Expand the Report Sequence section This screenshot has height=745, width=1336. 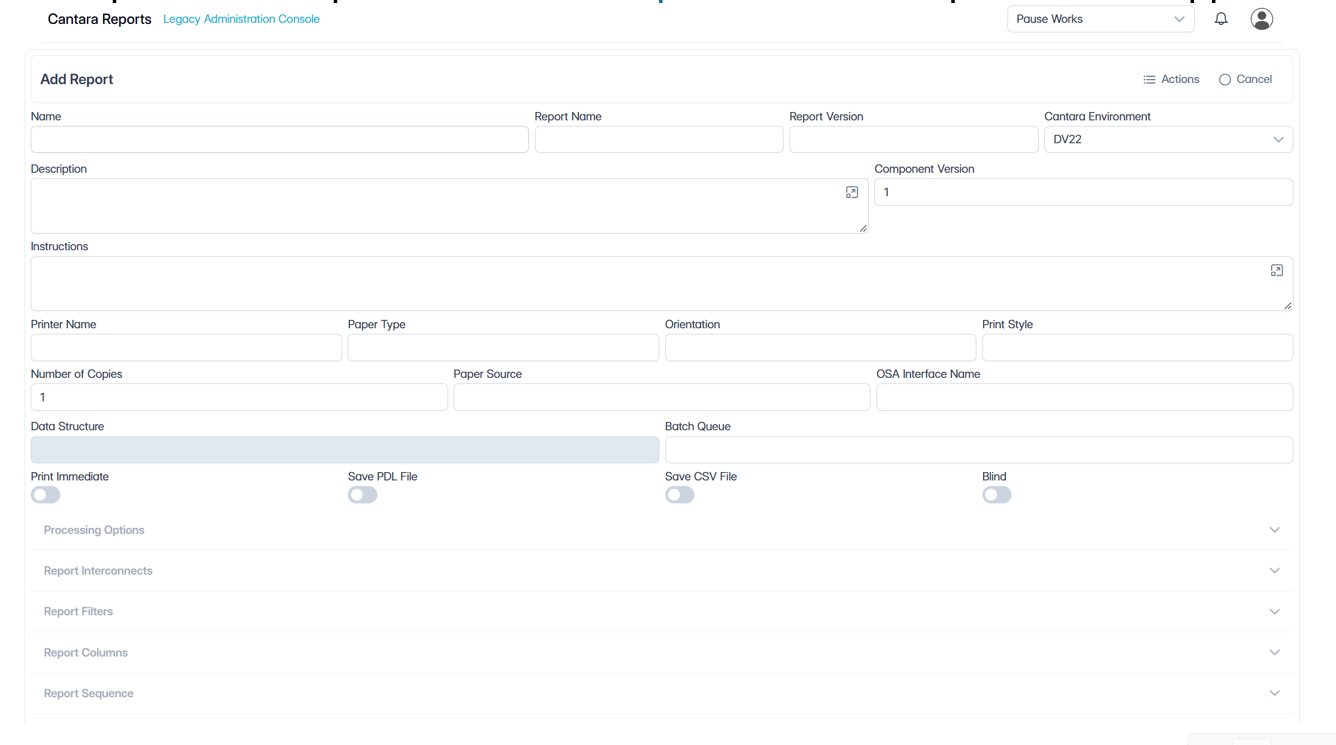click(662, 693)
